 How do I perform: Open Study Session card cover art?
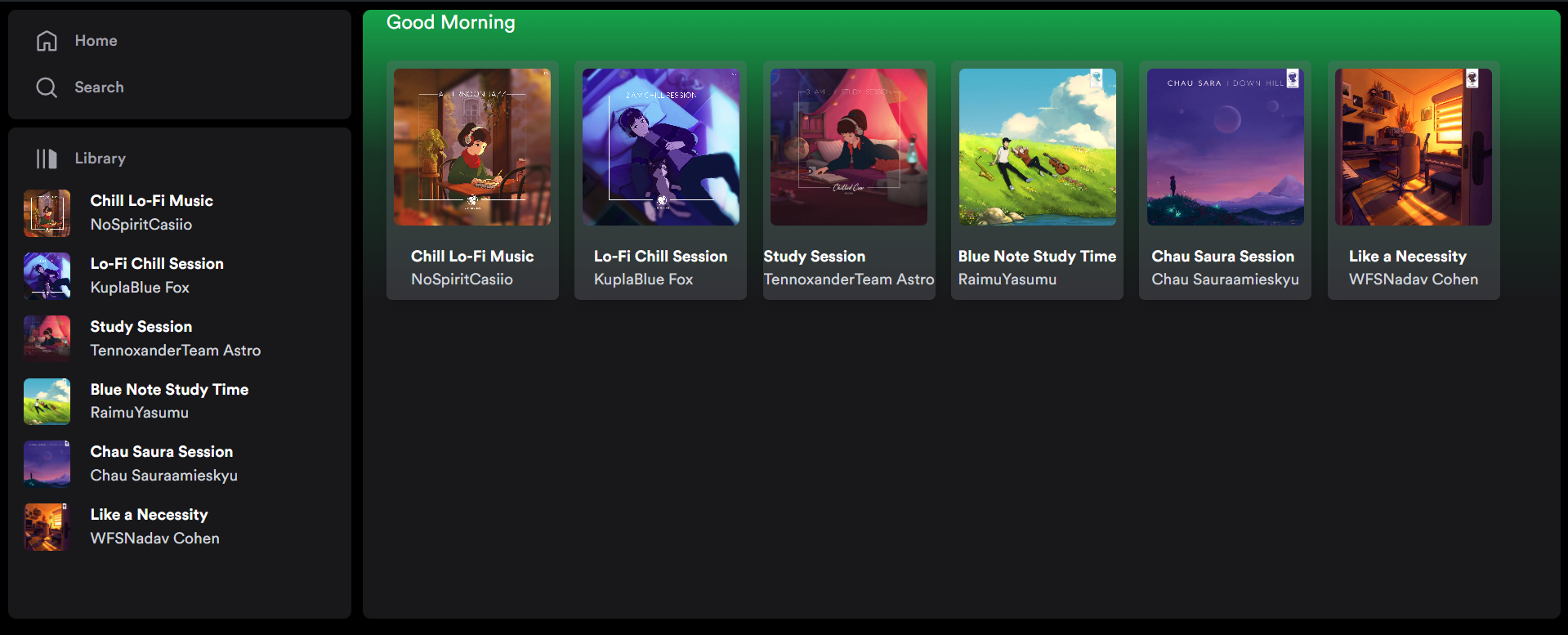pyautogui.click(x=849, y=147)
